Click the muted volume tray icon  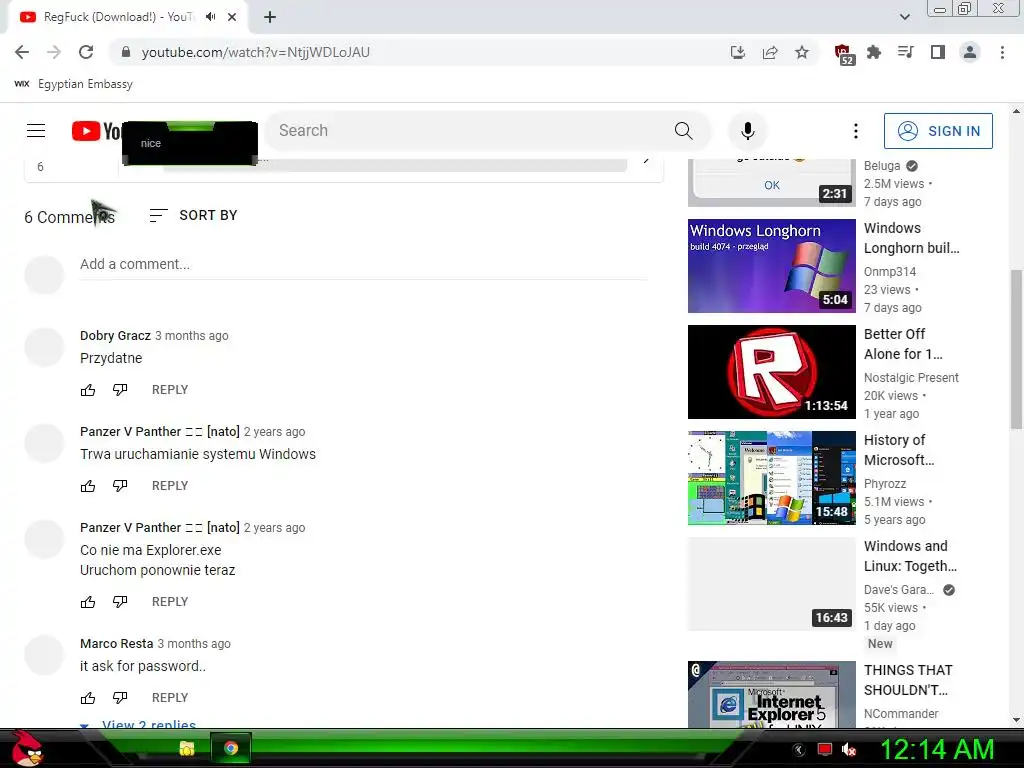(849, 750)
